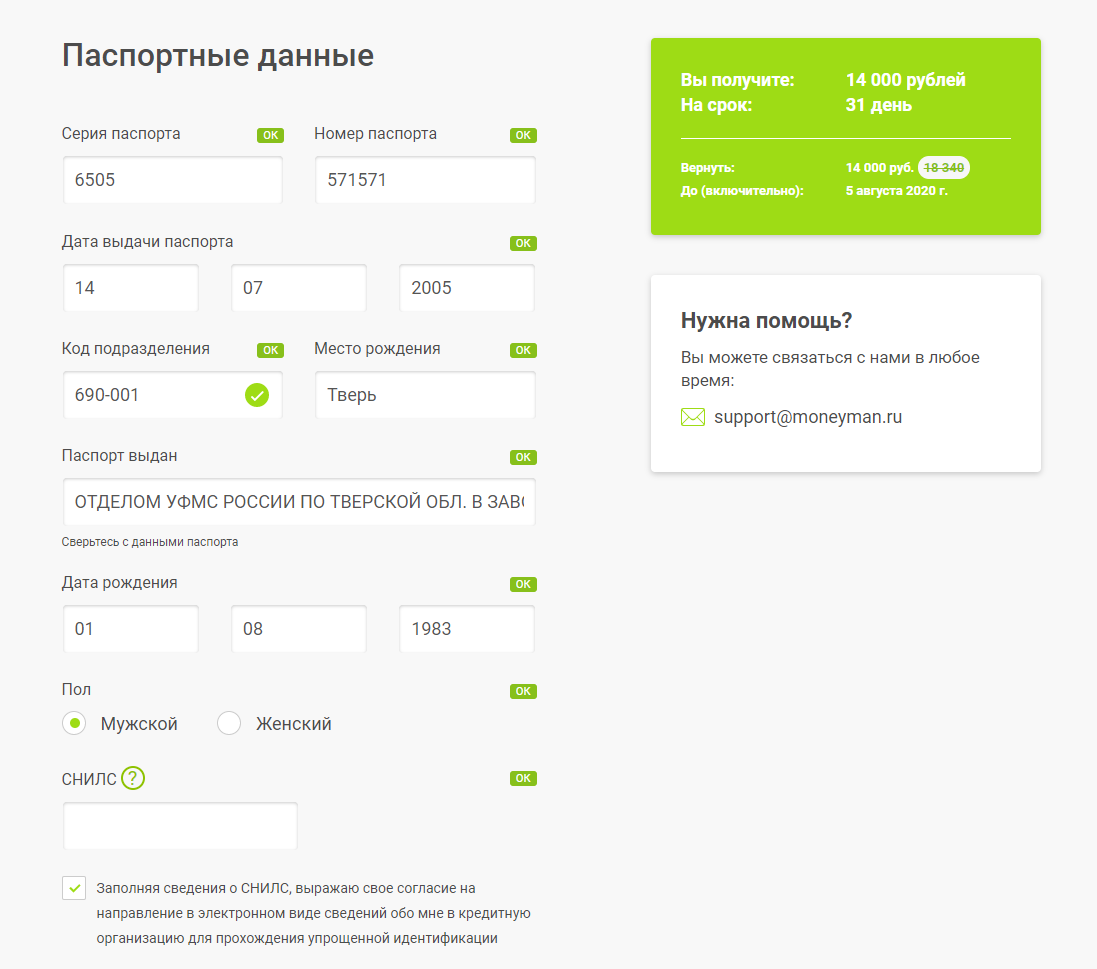1097x969 pixels.
Task: Click the envelope icon next to support email
Action: tap(693, 417)
